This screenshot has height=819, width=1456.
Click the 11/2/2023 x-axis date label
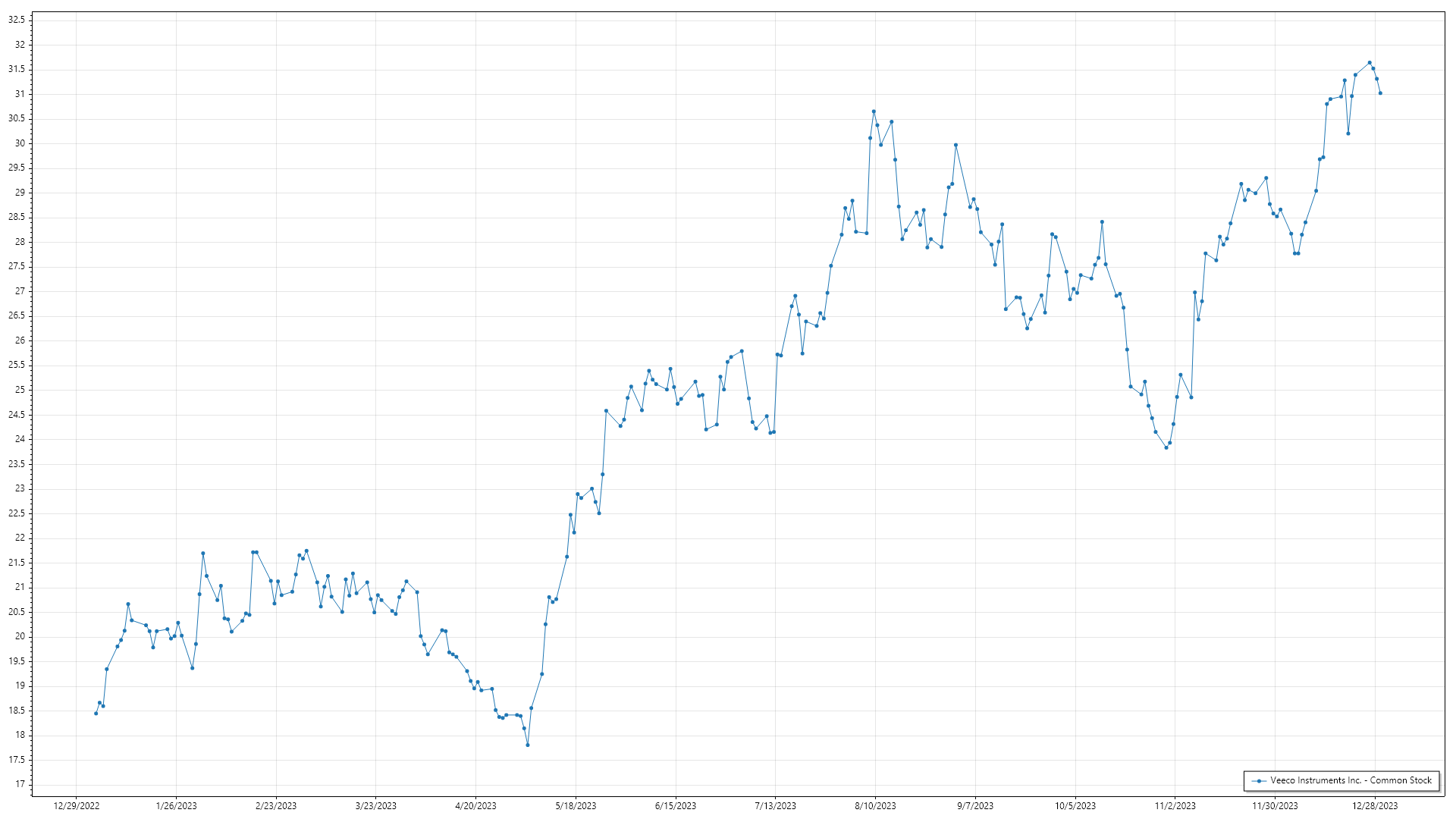point(1175,806)
